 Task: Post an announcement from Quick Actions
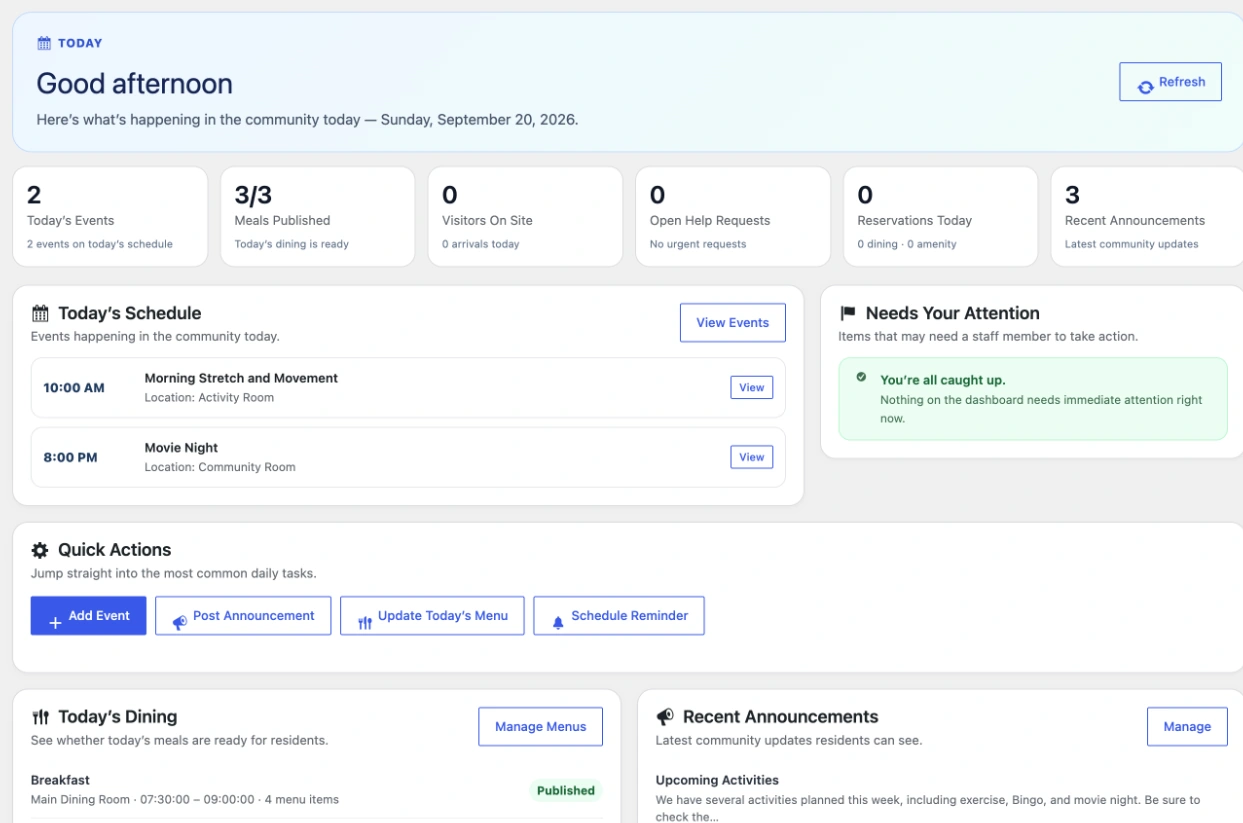point(243,616)
